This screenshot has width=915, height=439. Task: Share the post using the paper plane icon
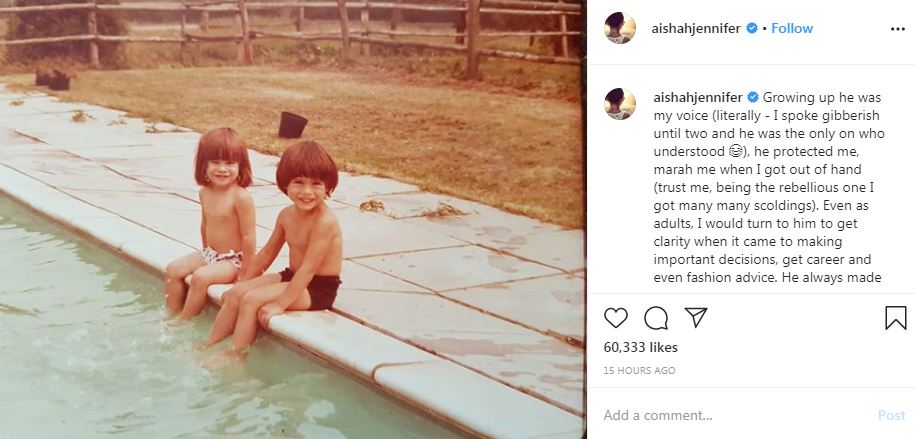(x=696, y=317)
